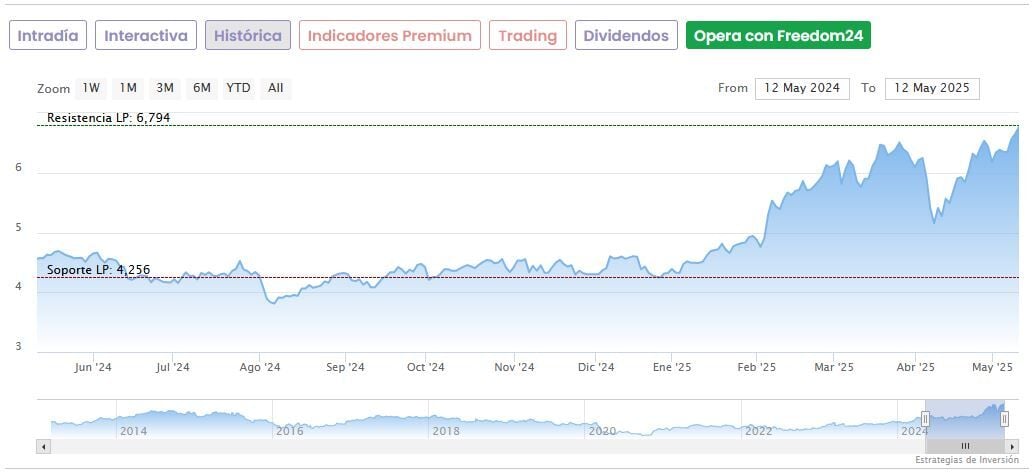This screenshot has height=475, width=1033.
Task: Show All historical data range
Action: tap(276, 88)
